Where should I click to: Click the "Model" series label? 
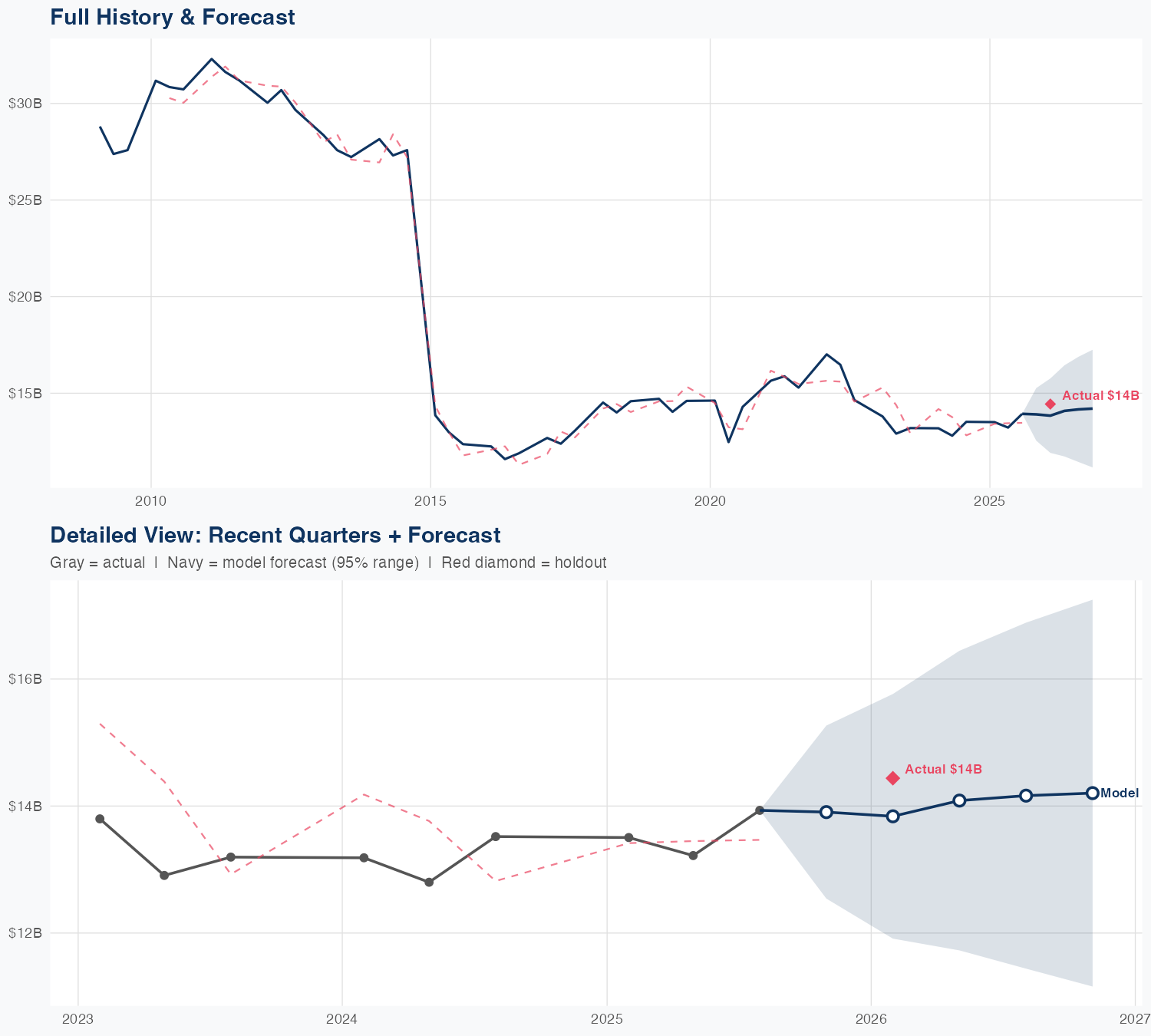pos(1120,793)
